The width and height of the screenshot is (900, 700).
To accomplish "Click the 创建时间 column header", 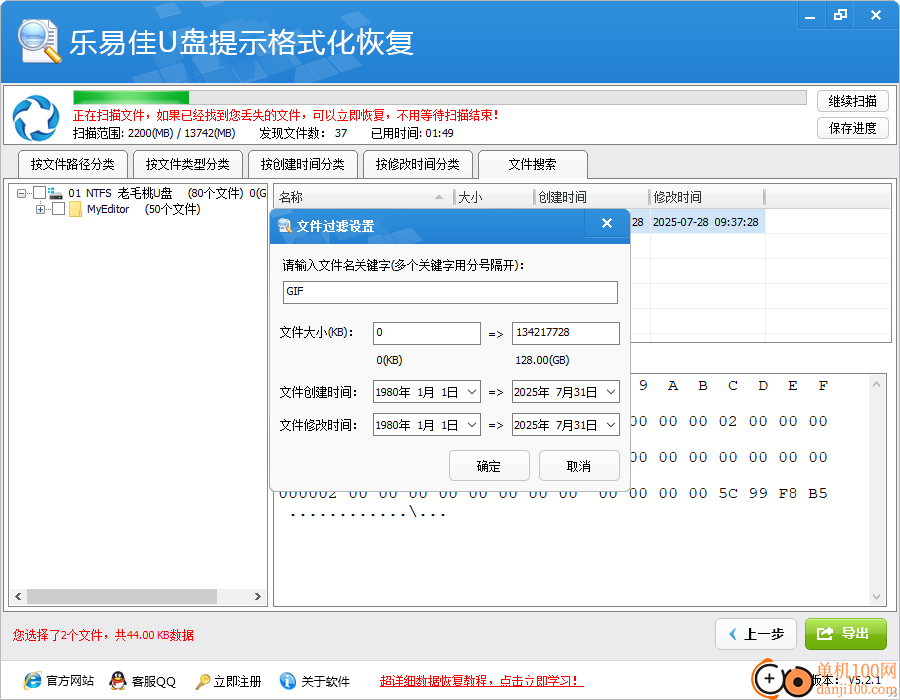I will point(591,197).
